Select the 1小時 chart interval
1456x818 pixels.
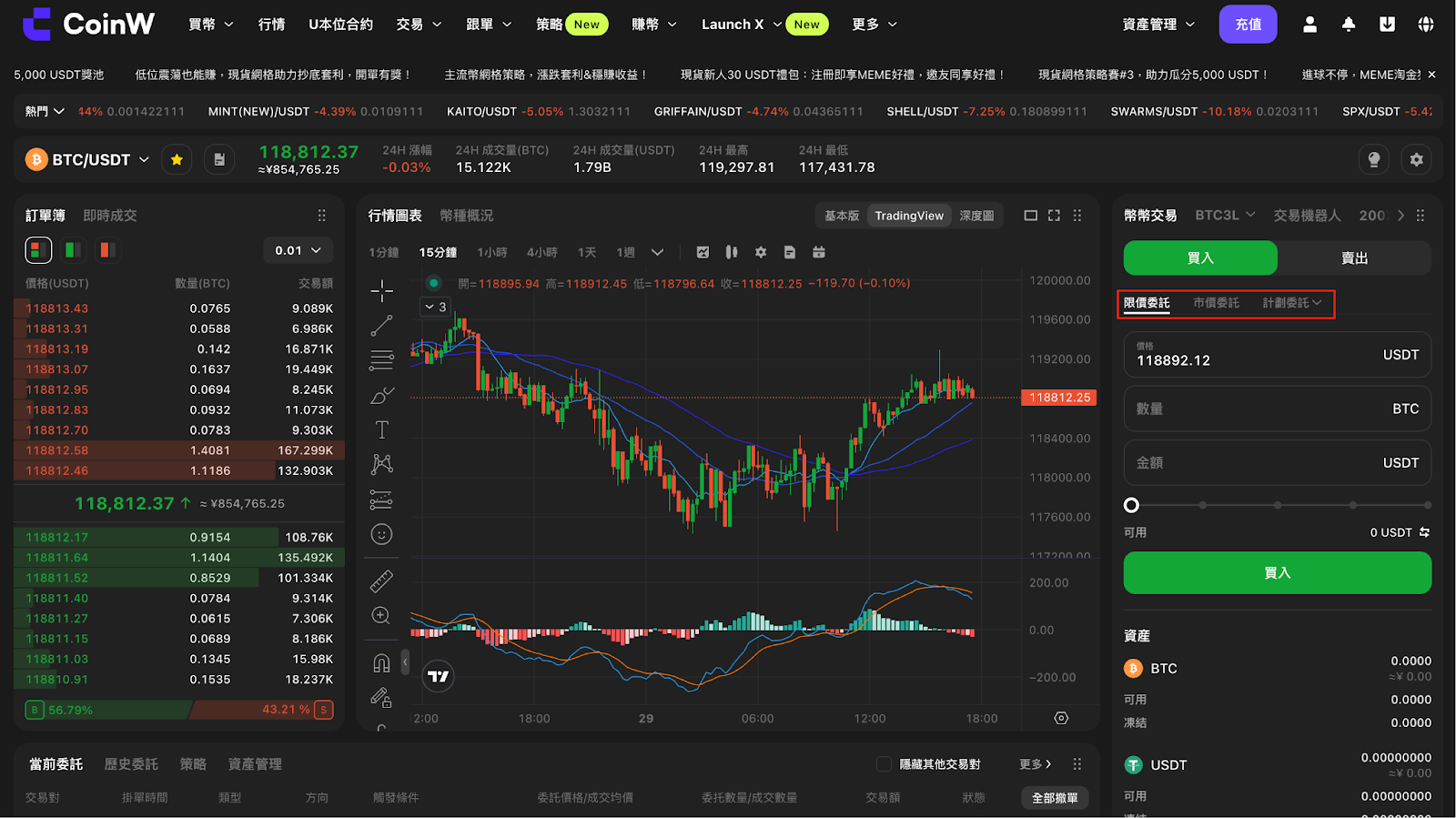492,252
